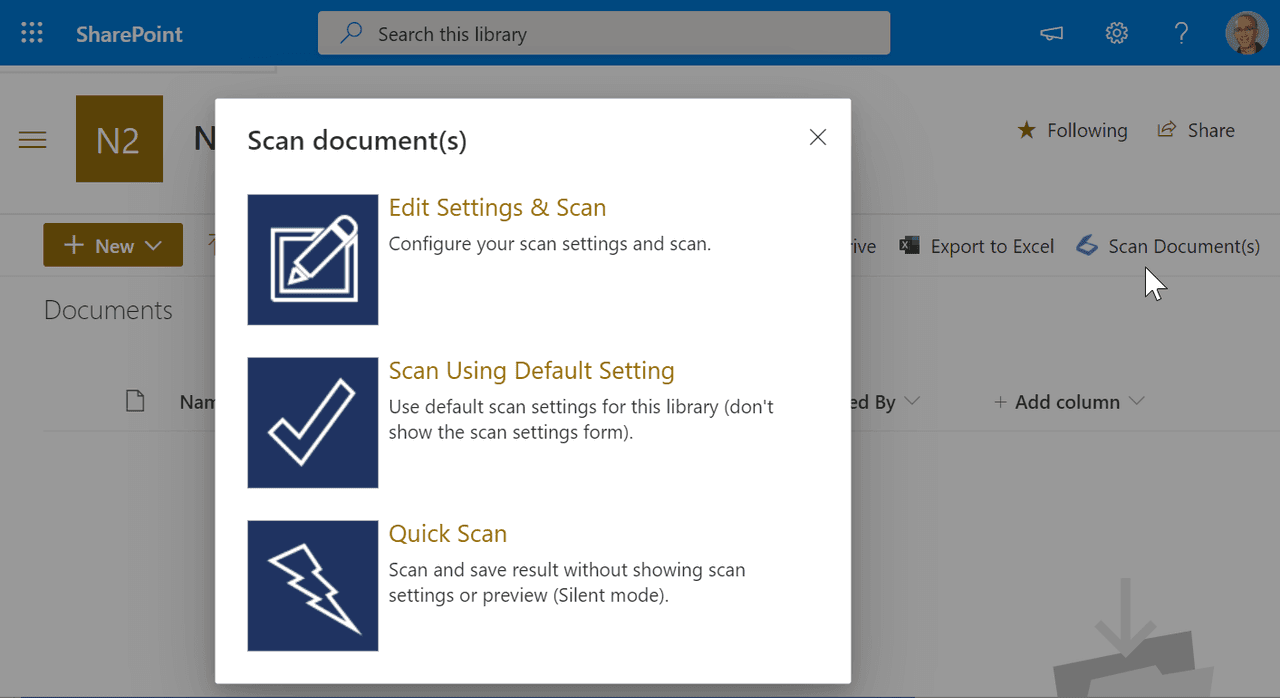Focus the Search this library box
Viewport: 1280px width, 698px height.
pyautogui.click(x=604, y=33)
